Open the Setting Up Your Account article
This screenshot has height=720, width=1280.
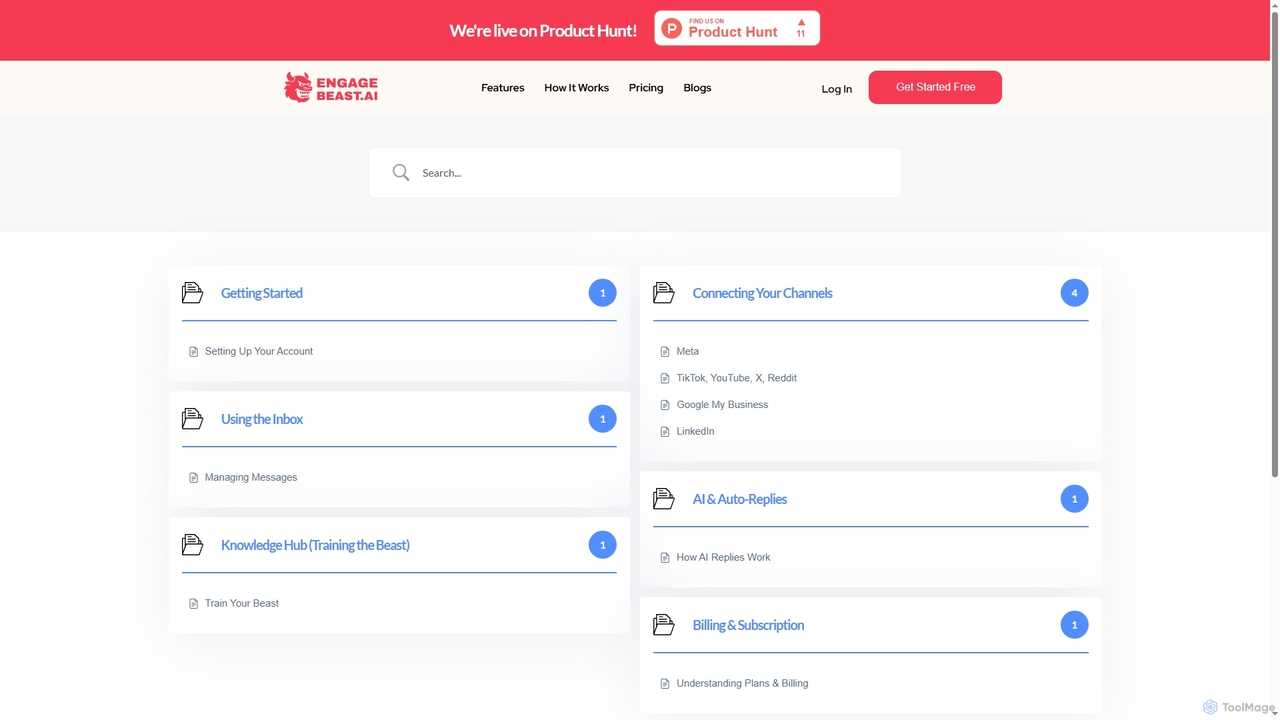coord(259,351)
